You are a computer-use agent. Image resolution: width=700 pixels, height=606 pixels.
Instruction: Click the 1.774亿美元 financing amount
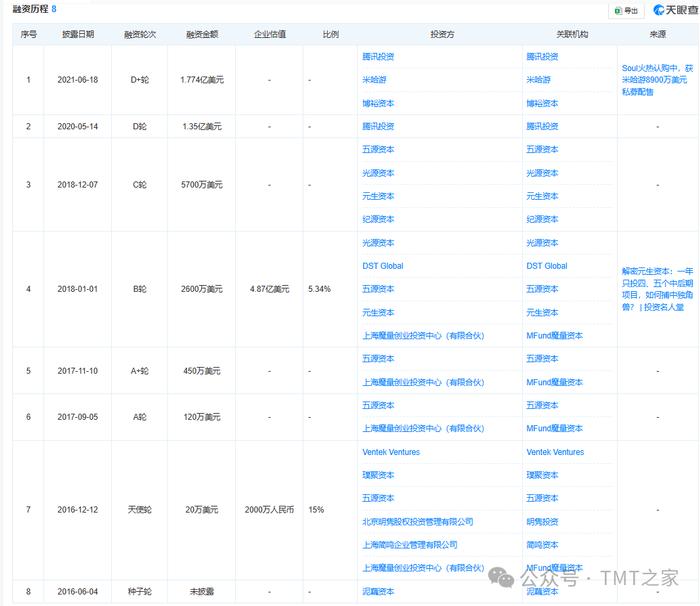click(x=202, y=80)
